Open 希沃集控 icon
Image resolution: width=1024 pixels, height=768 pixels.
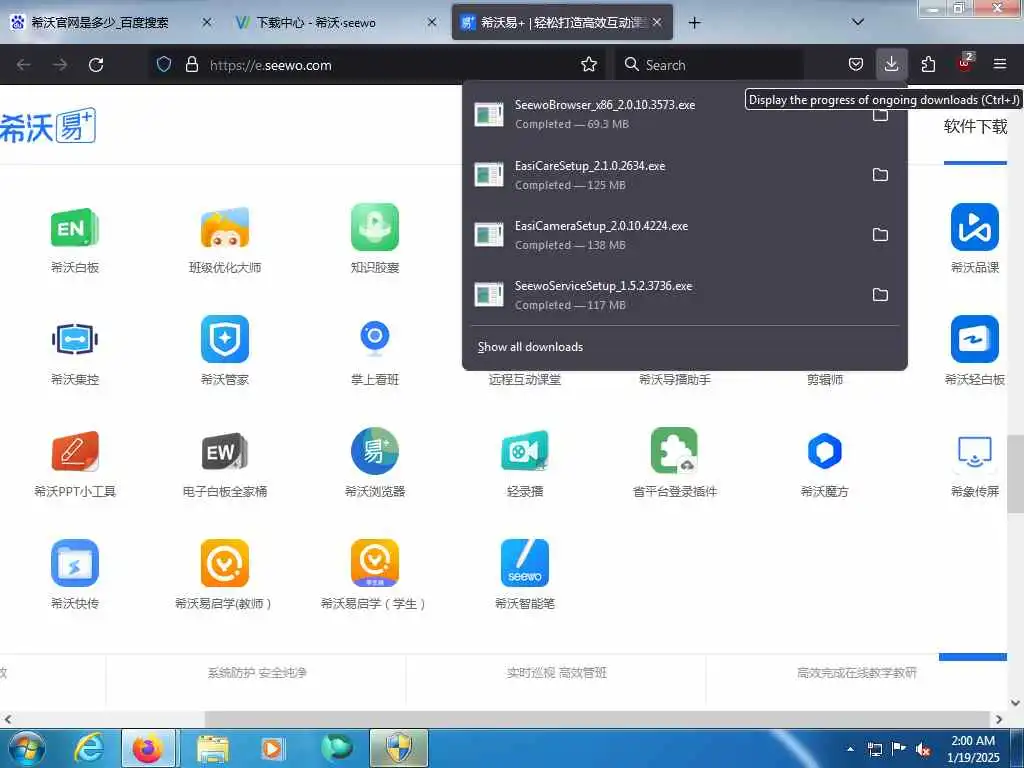(x=74, y=339)
